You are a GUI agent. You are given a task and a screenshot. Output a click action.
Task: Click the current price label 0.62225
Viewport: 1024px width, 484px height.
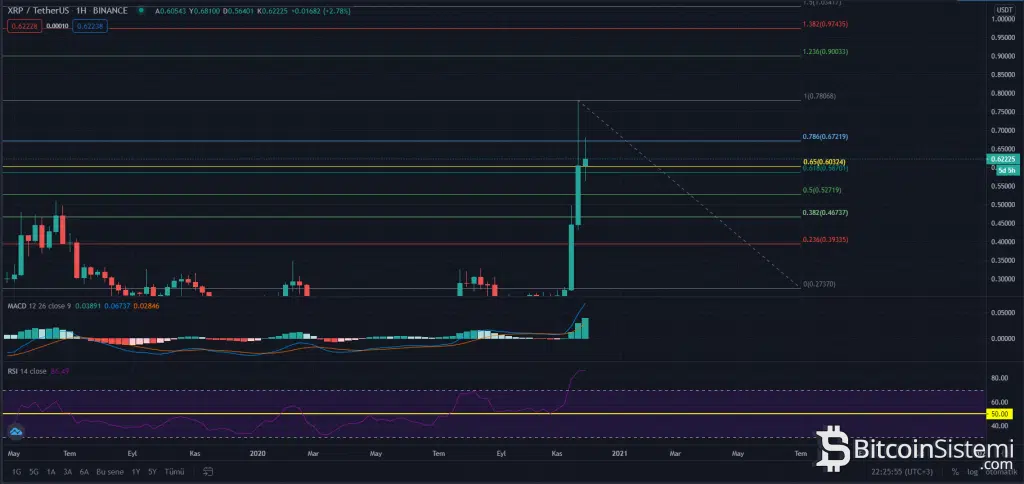1001,158
